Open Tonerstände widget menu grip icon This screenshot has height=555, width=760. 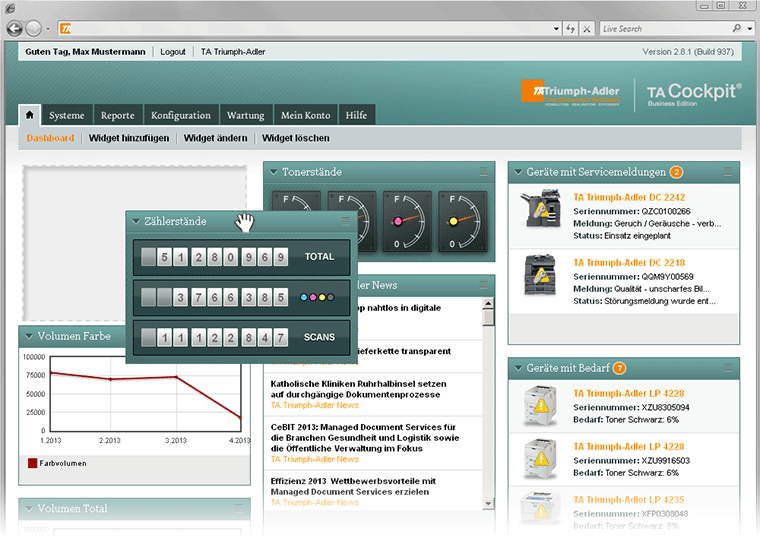point(483,172)
